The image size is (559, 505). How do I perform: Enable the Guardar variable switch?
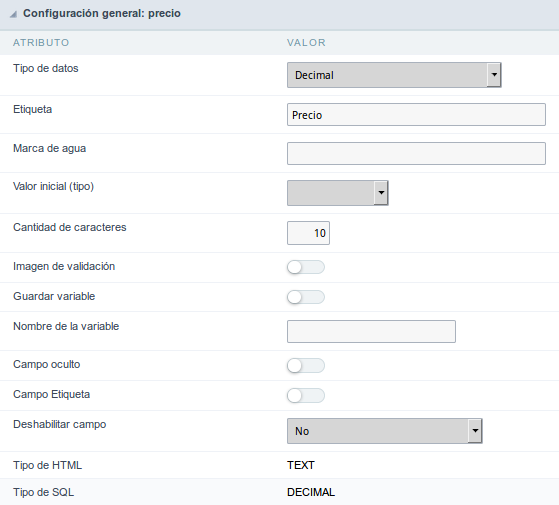306,297
